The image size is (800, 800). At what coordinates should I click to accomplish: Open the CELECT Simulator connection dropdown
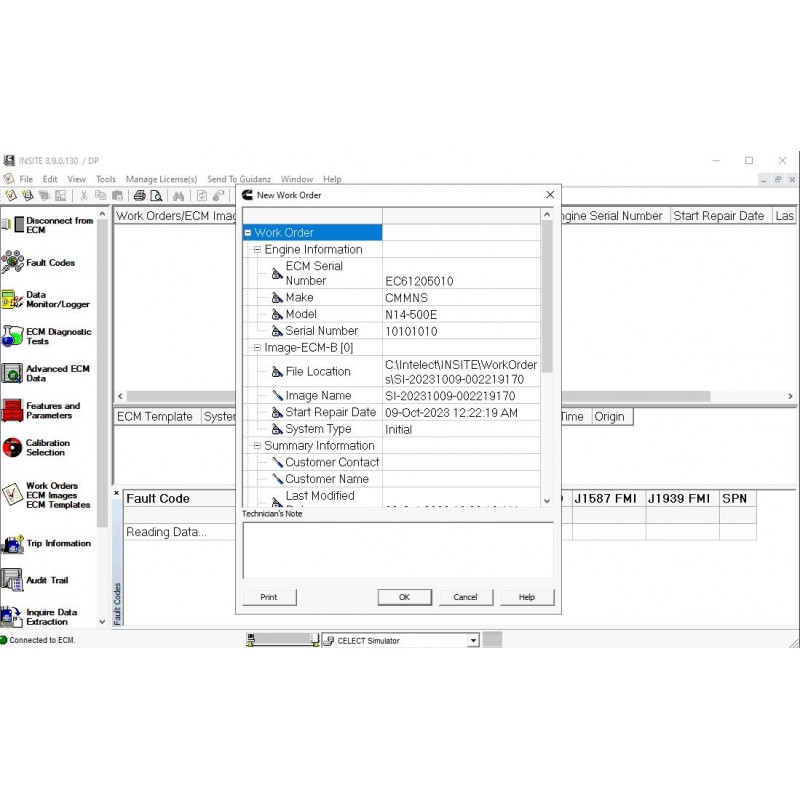point(473,640)
